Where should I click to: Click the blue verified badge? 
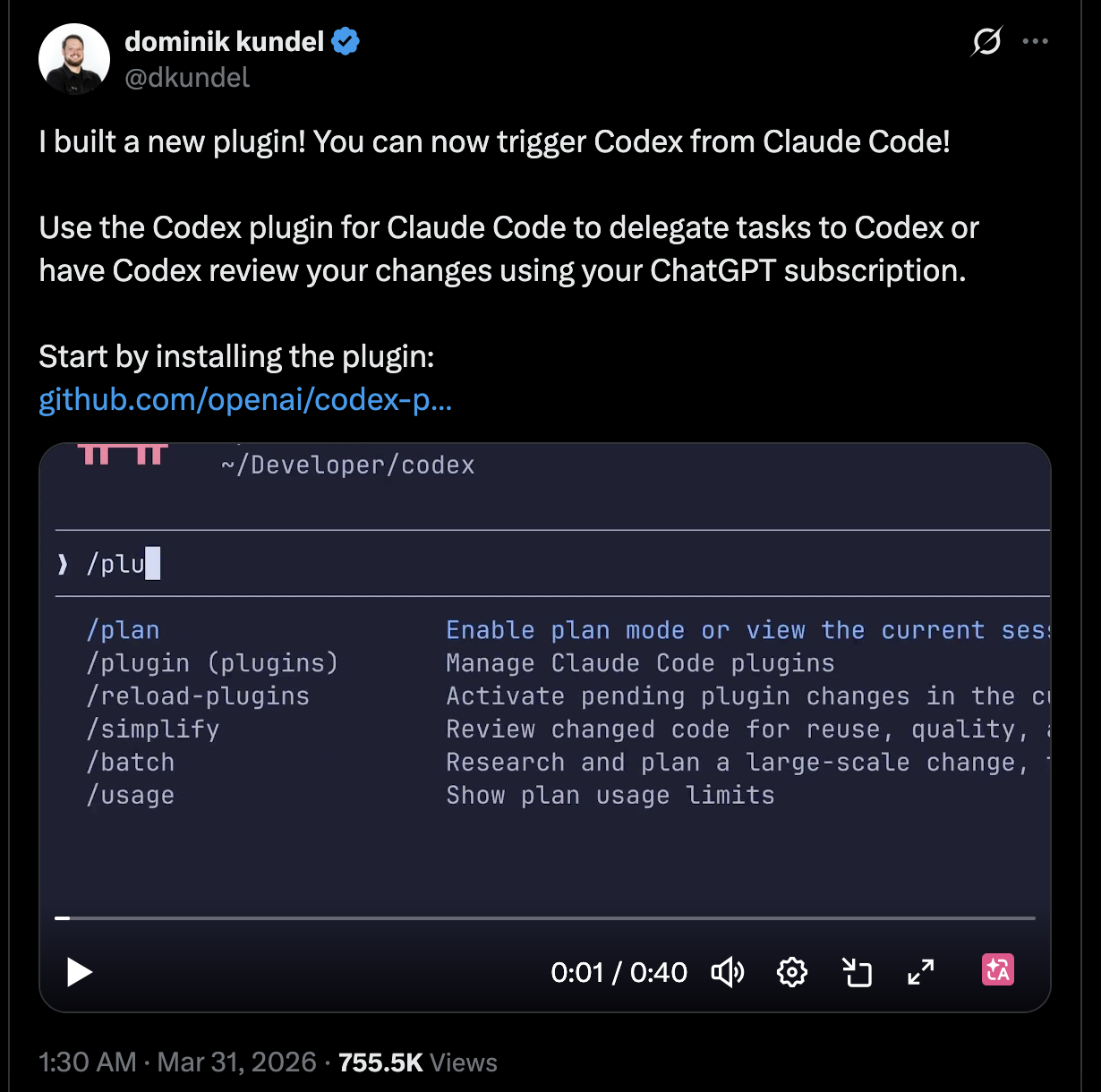point(346,41)
